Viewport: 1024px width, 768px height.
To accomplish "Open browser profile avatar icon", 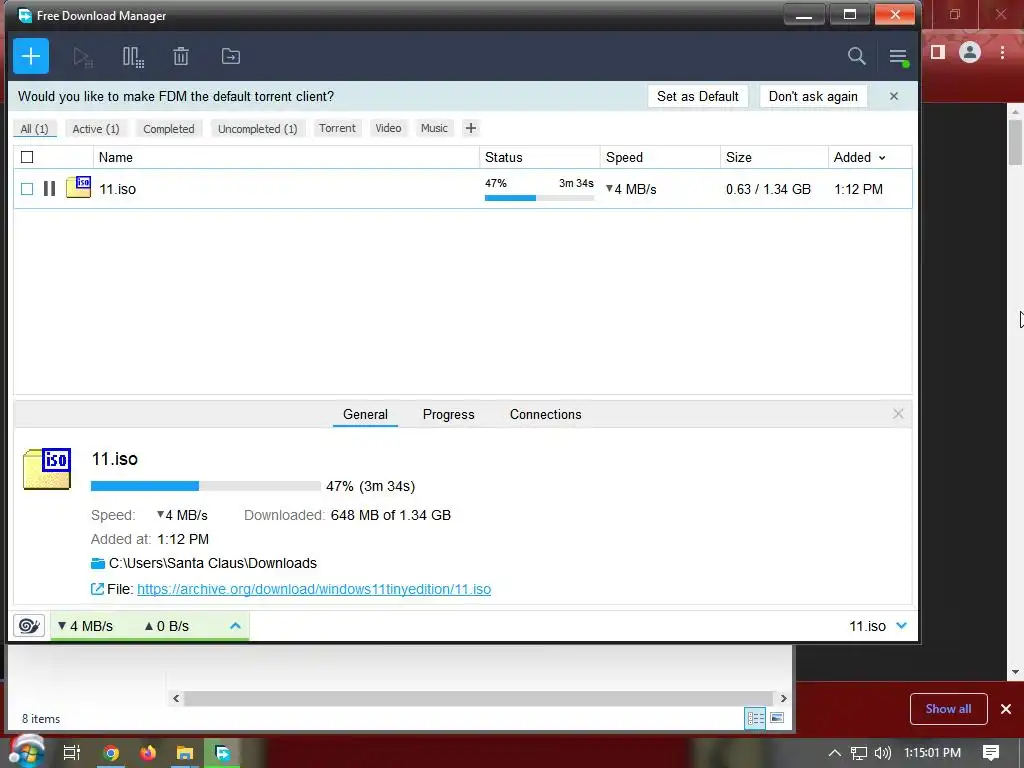I will click(970, 52).
